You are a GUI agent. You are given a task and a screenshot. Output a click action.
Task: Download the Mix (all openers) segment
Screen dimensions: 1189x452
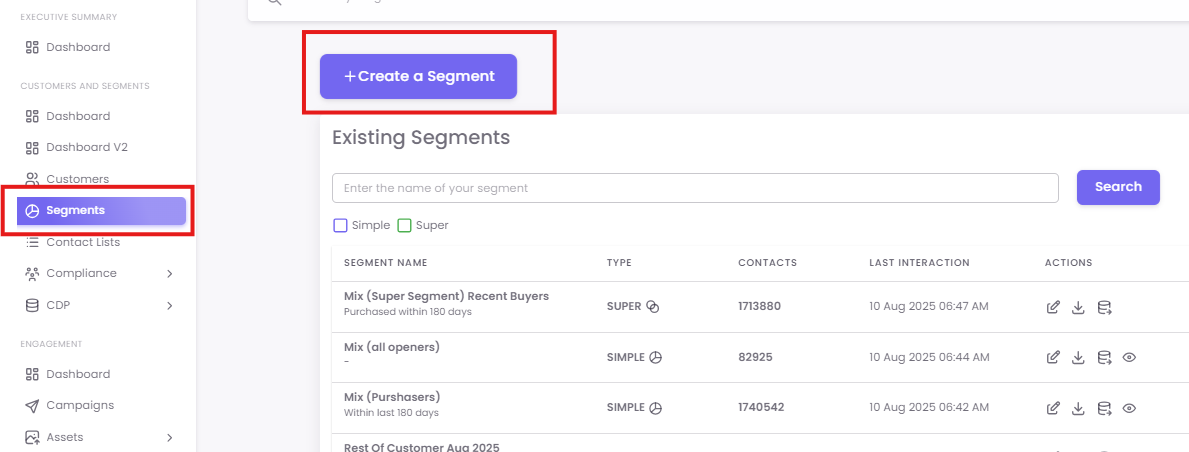coord(1078,357)
